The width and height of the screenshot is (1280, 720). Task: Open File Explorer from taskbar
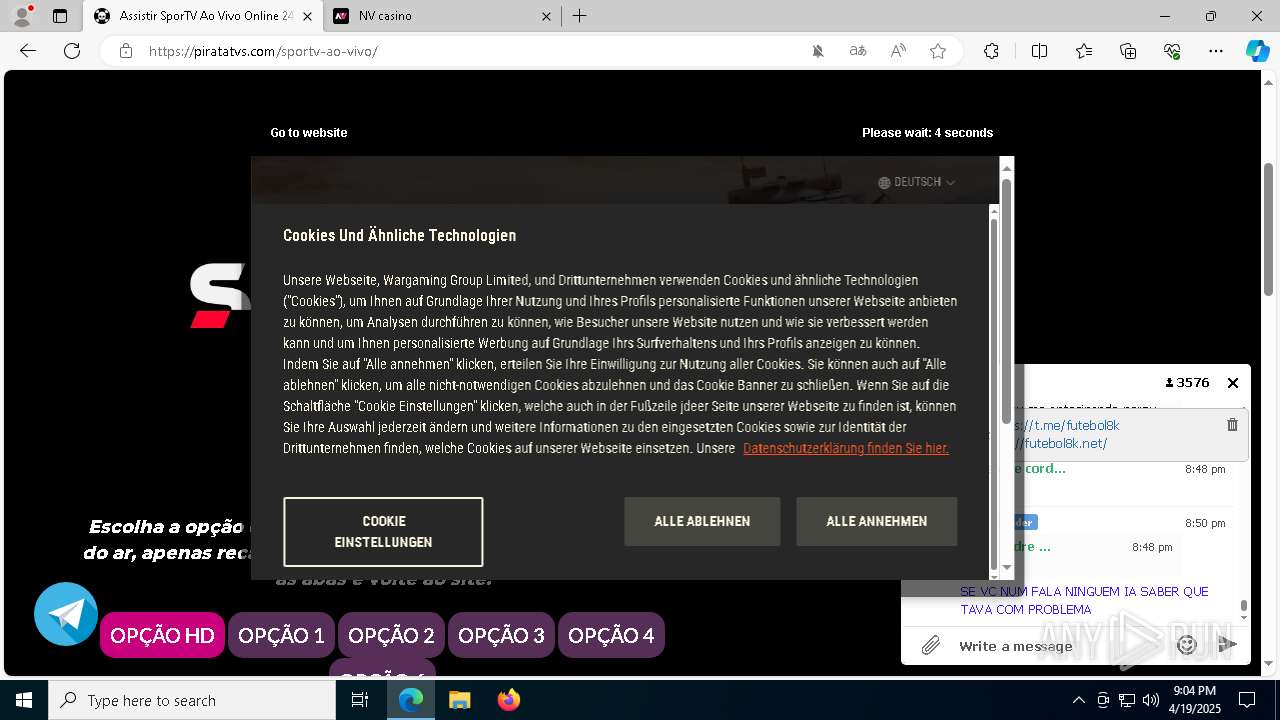459,700
